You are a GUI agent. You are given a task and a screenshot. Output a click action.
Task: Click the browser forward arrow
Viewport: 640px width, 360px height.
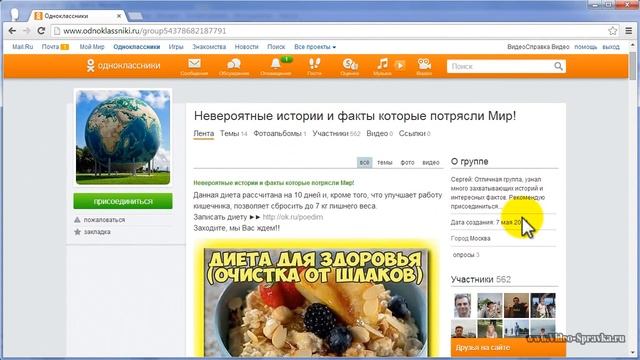pos(27,31)
